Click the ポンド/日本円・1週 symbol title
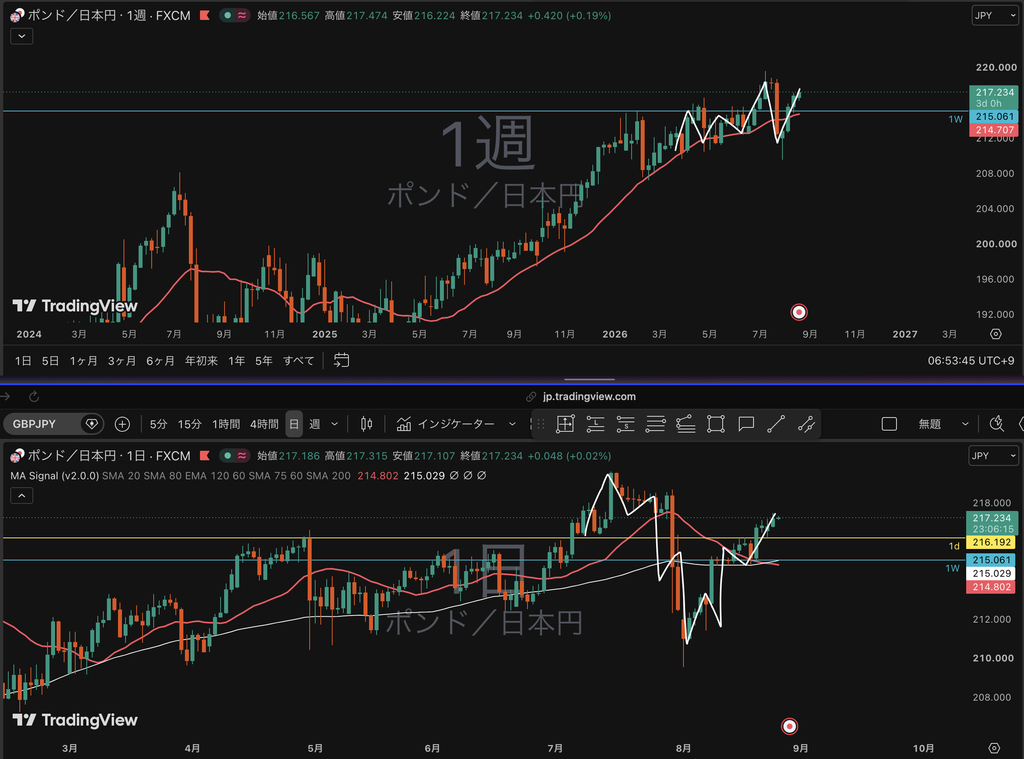The height and width of the screenshot is (759, 1024). pyautogui.click(x=108, y=15)
